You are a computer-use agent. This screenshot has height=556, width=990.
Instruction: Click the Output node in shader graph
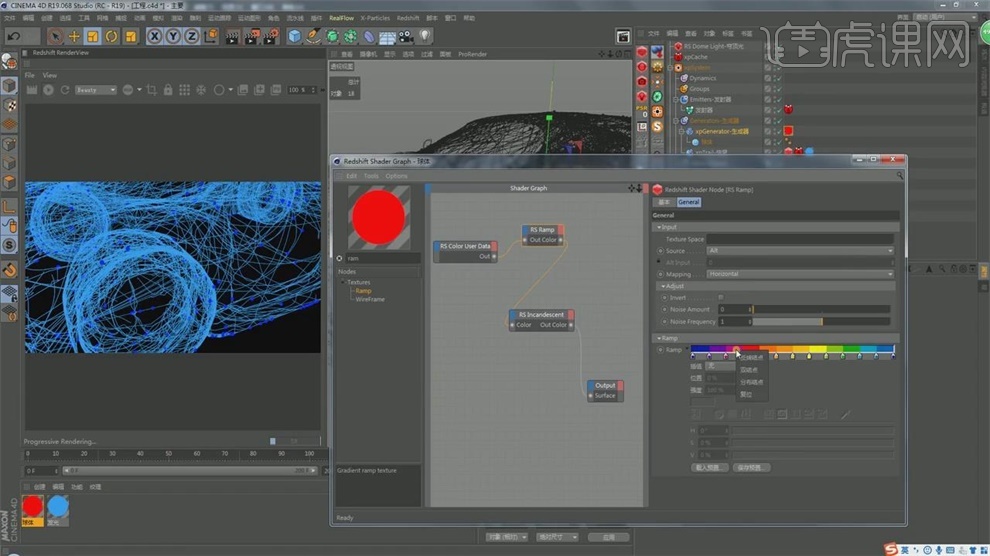point(605,385)
